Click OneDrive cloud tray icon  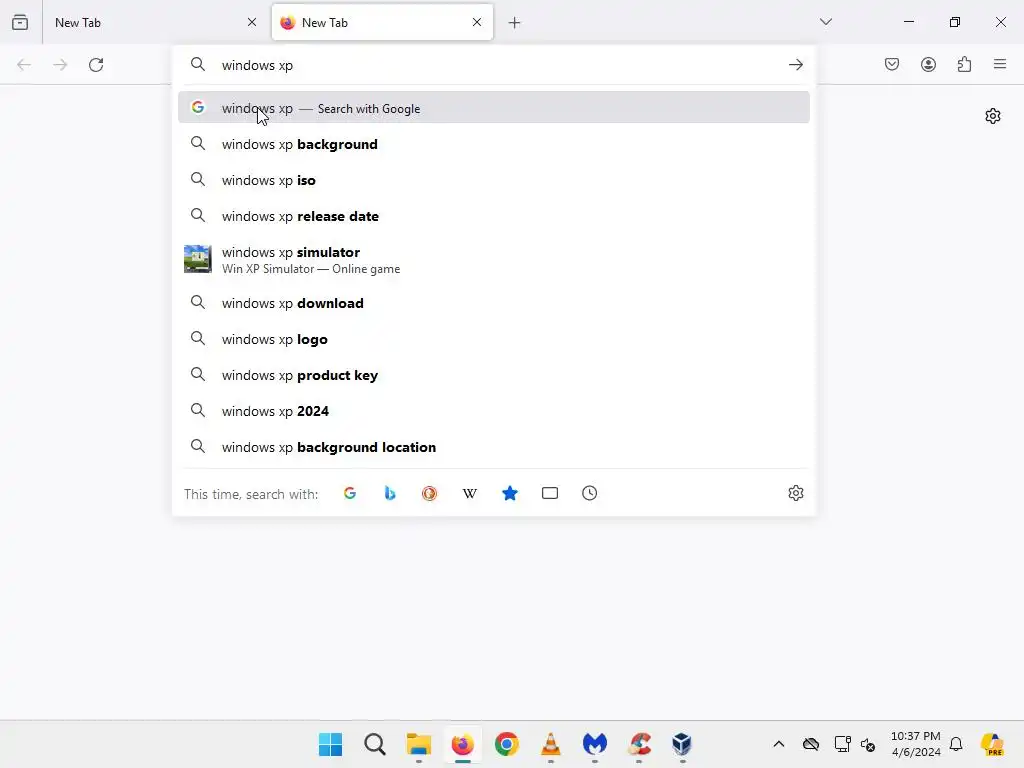click(x=810, y=744)
